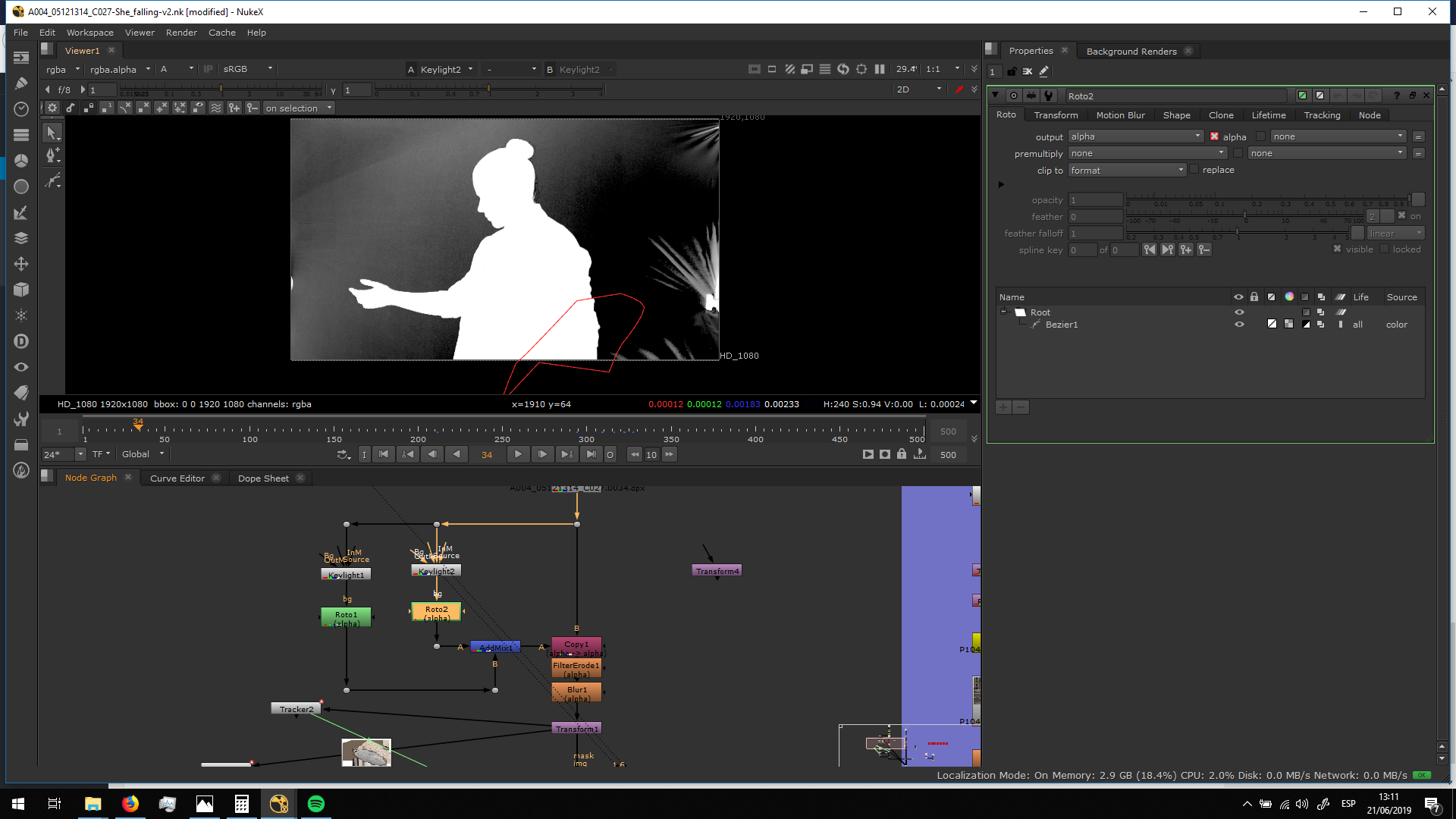The height and width of the screenshot is (819, 1456).
Task: Select the arrow Select All tool
Action: click(52, 133)
